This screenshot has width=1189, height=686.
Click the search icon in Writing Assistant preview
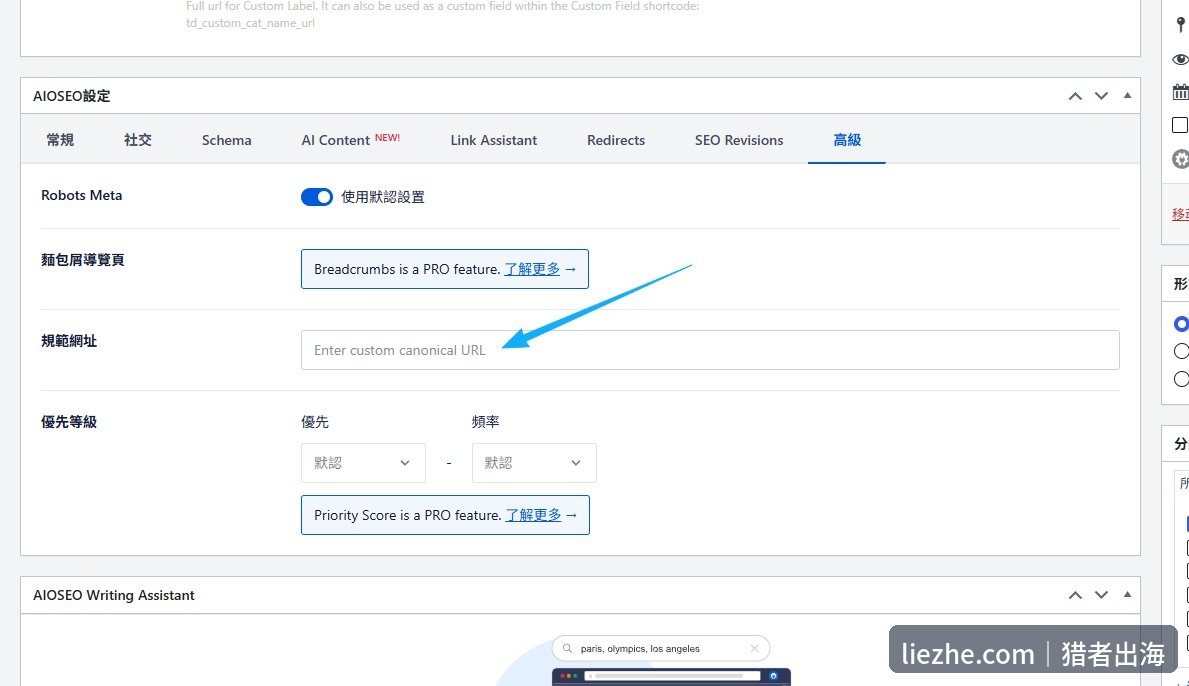[567, 648]
